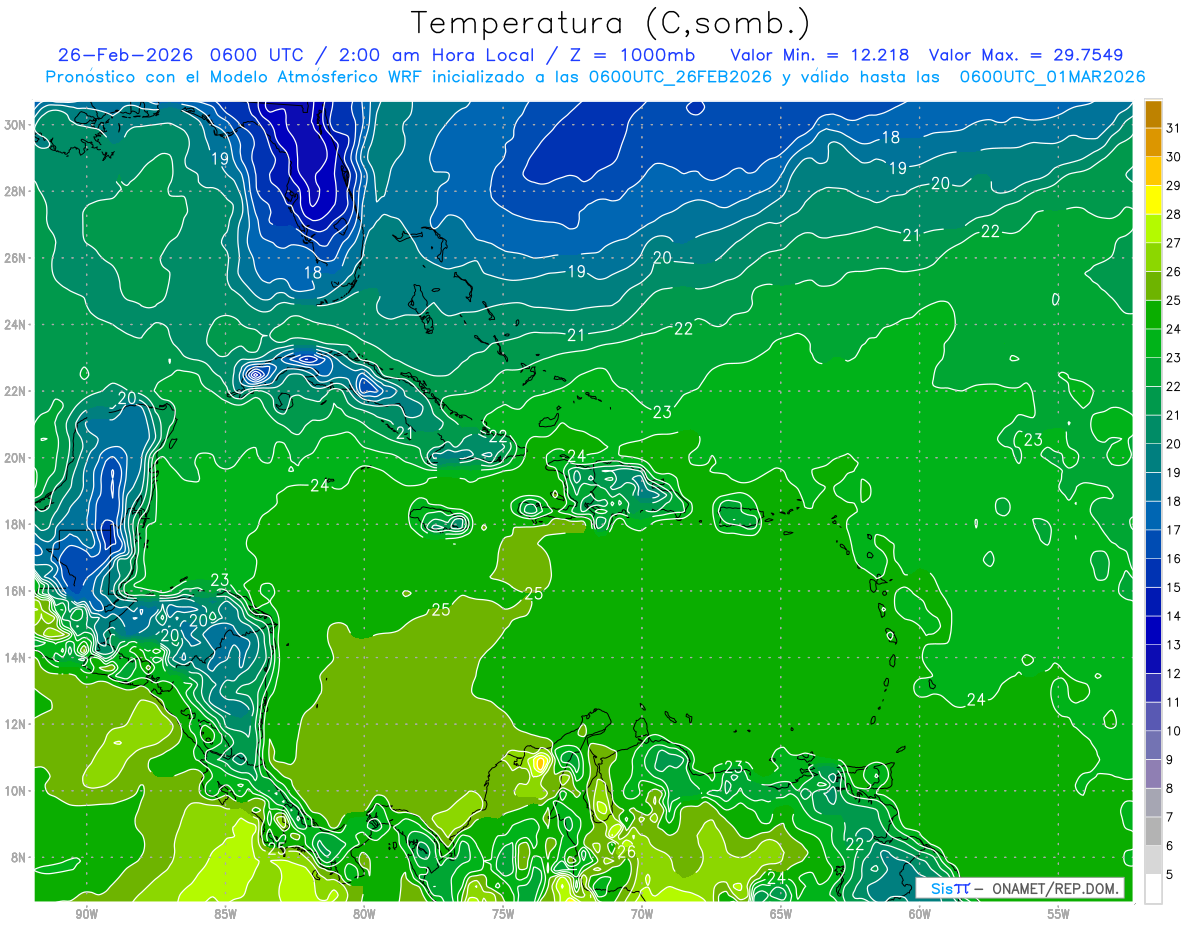Pick the green swatch between 23 and 24
Image resolution: width=1200 pixels, height=927 pixels.
click(1153, 344)
